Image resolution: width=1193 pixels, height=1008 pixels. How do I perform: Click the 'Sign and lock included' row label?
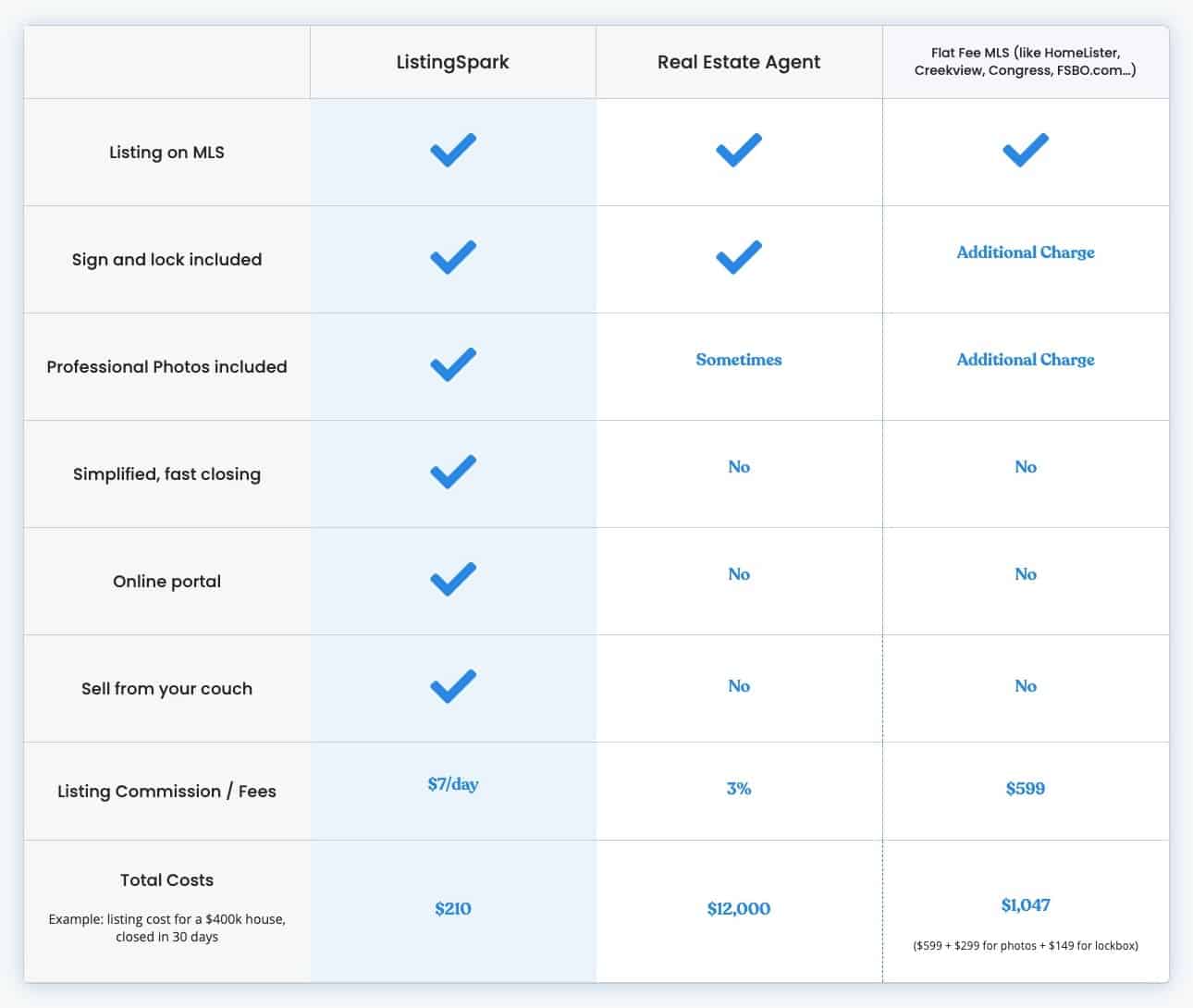click(166, 260)
